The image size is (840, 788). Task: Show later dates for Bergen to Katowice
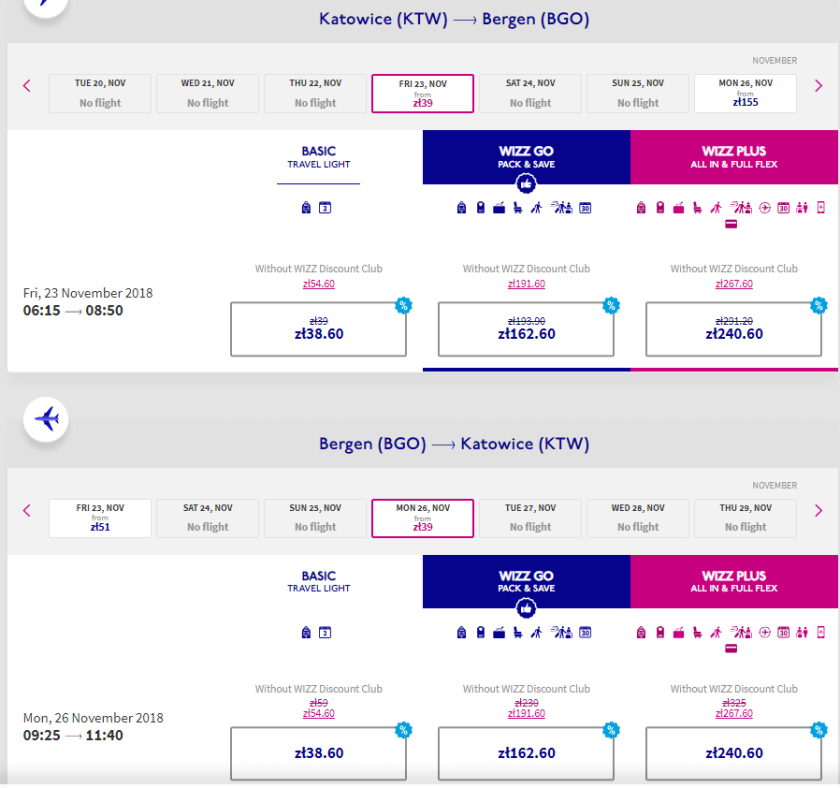819,511
